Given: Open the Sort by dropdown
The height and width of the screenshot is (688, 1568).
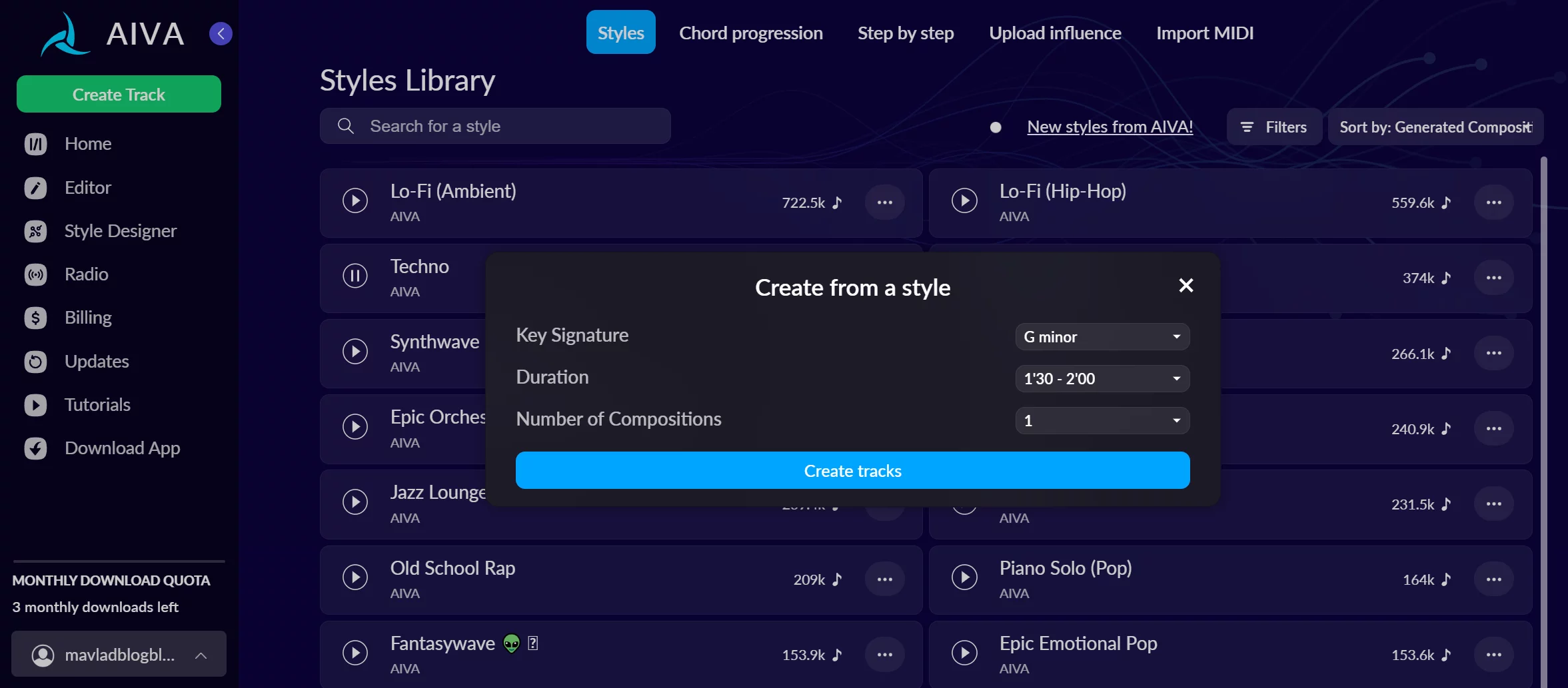Looking at the screenshot, I should (1435, 127).
